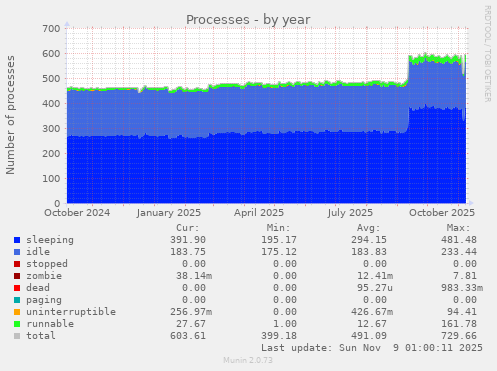Click total current value 603.61
Screen dimensions: 497x371
pos(188,336)
